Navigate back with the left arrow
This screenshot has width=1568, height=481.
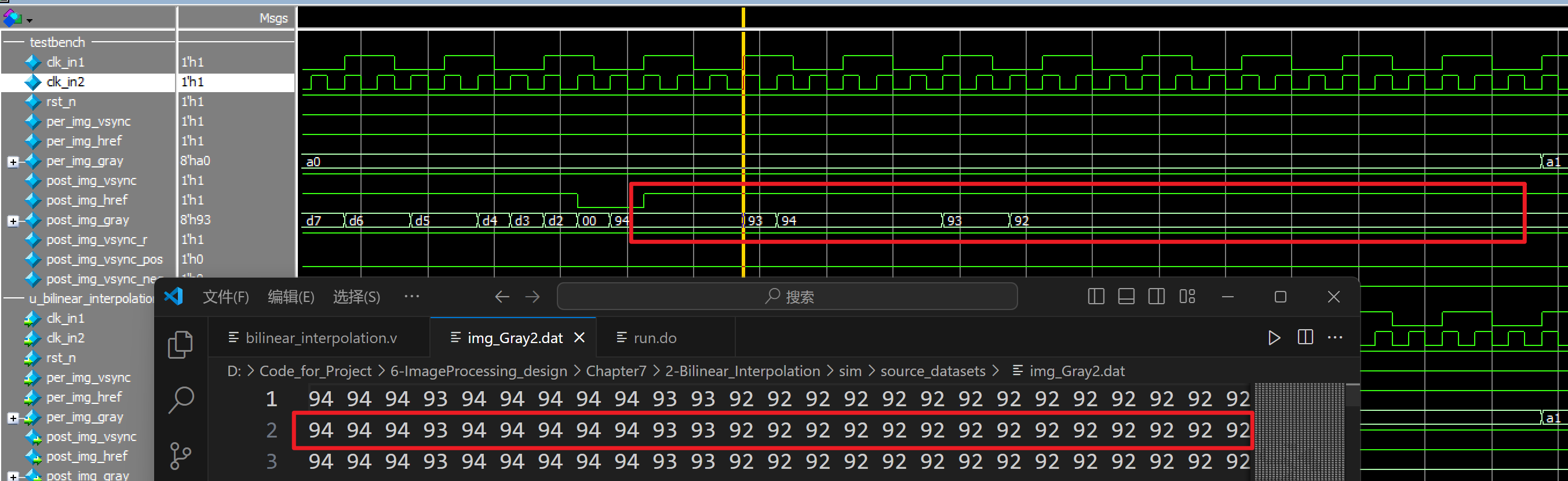[502, 297]
